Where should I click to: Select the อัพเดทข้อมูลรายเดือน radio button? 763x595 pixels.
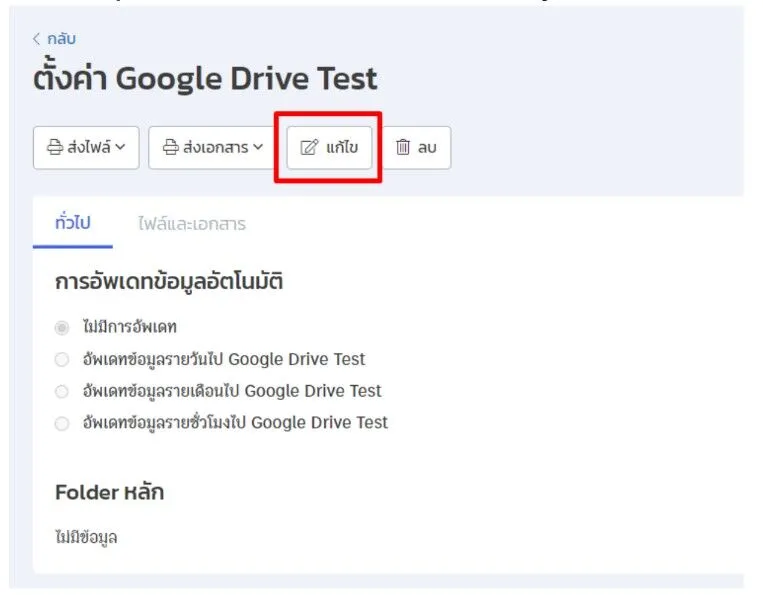pyautogui.click(x=62, y=391)
